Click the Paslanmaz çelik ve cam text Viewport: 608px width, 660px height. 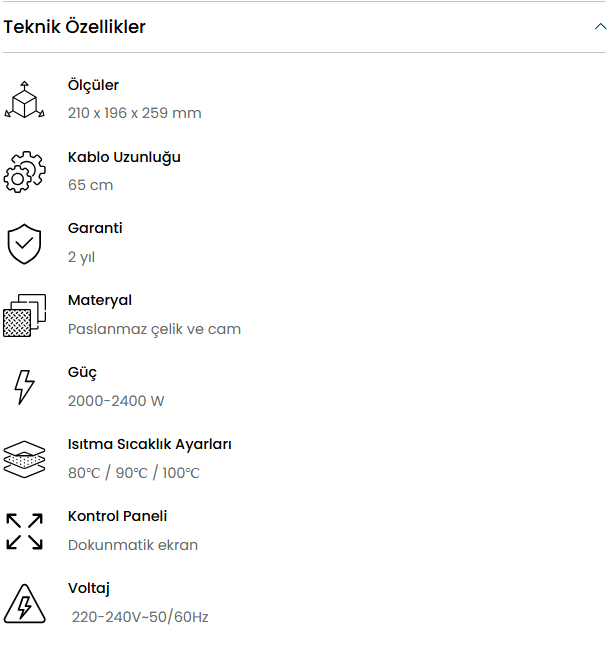tap(154, 329)
